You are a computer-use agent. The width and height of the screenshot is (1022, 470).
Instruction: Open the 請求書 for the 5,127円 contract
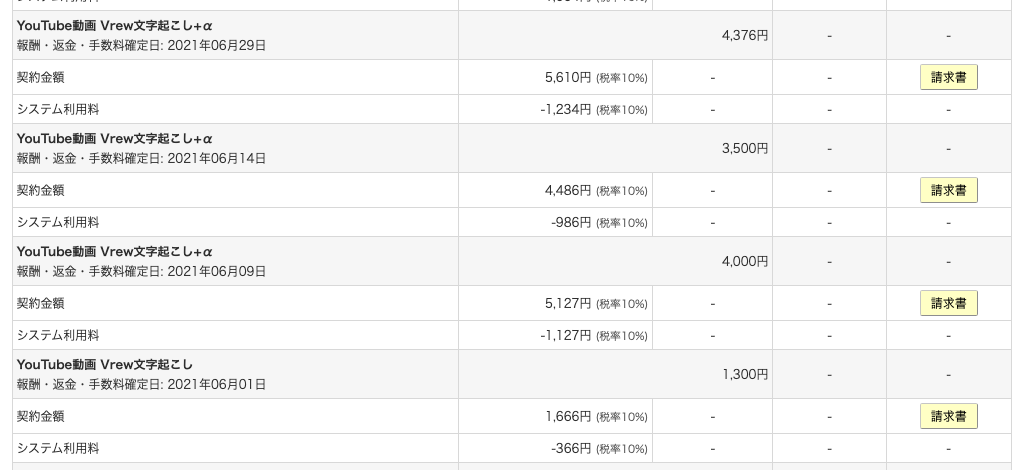click(948, 303)
